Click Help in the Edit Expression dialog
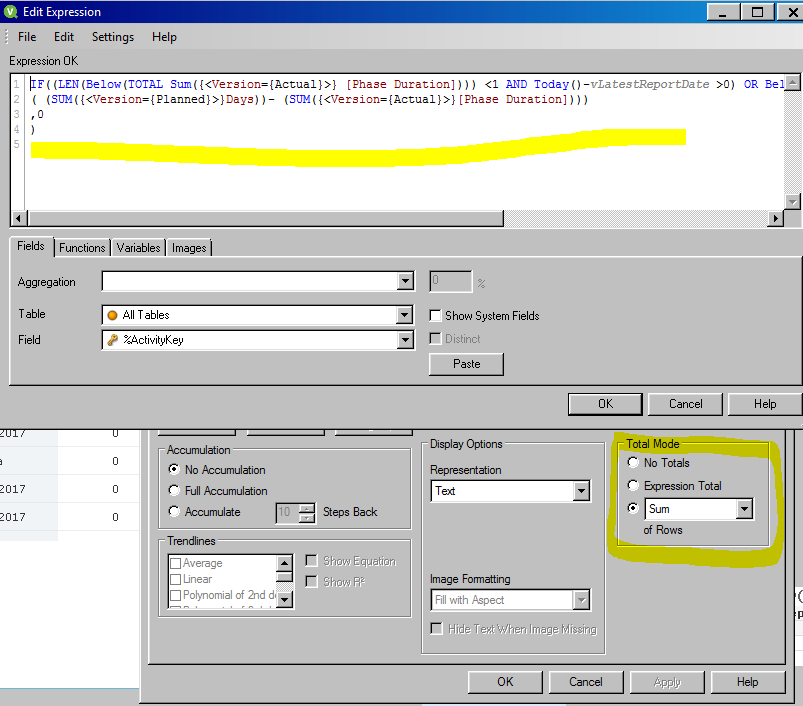The image size is (803, 706). point(765,404)
